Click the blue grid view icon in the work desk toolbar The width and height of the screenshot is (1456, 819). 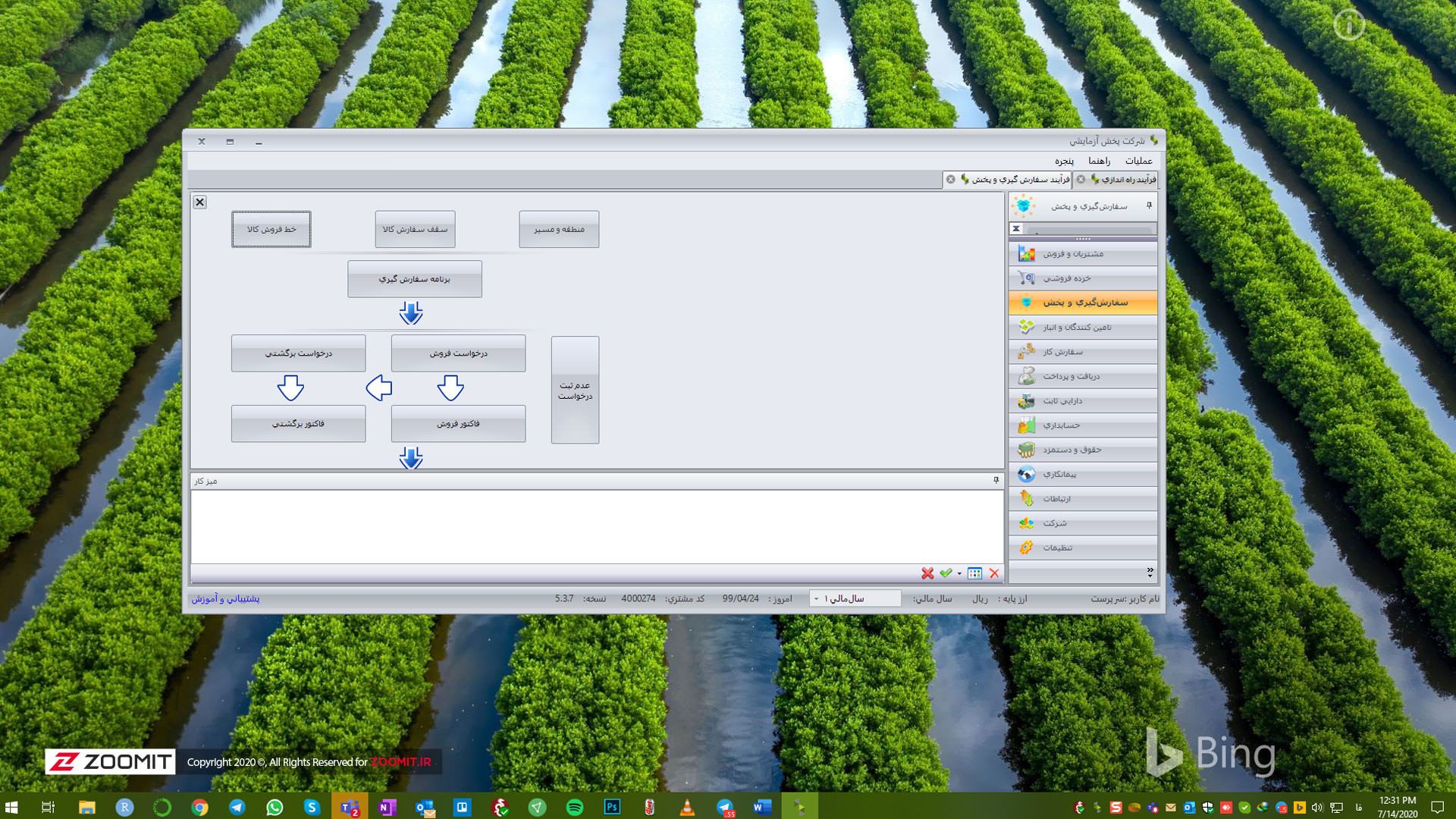974,573
